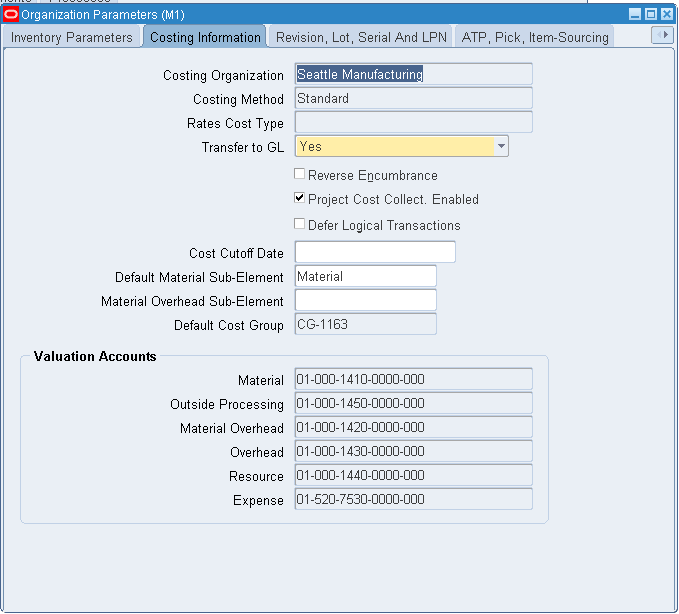Select Material valuation account 01-000-1410-0000-000

[414, 379]
